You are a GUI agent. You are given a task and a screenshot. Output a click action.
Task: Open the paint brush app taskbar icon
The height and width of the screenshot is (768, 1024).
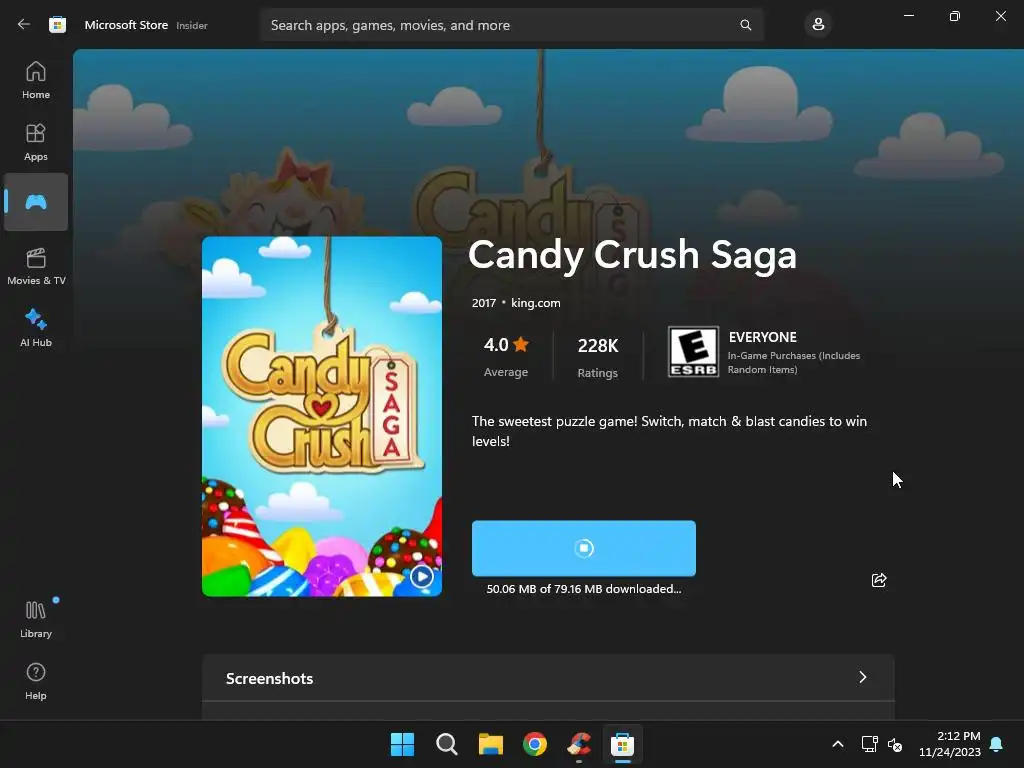579,744
